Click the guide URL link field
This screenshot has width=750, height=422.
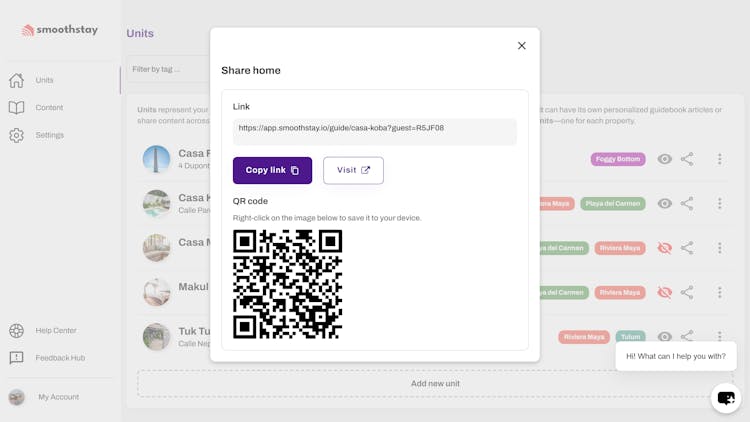[x=374, y=129]
